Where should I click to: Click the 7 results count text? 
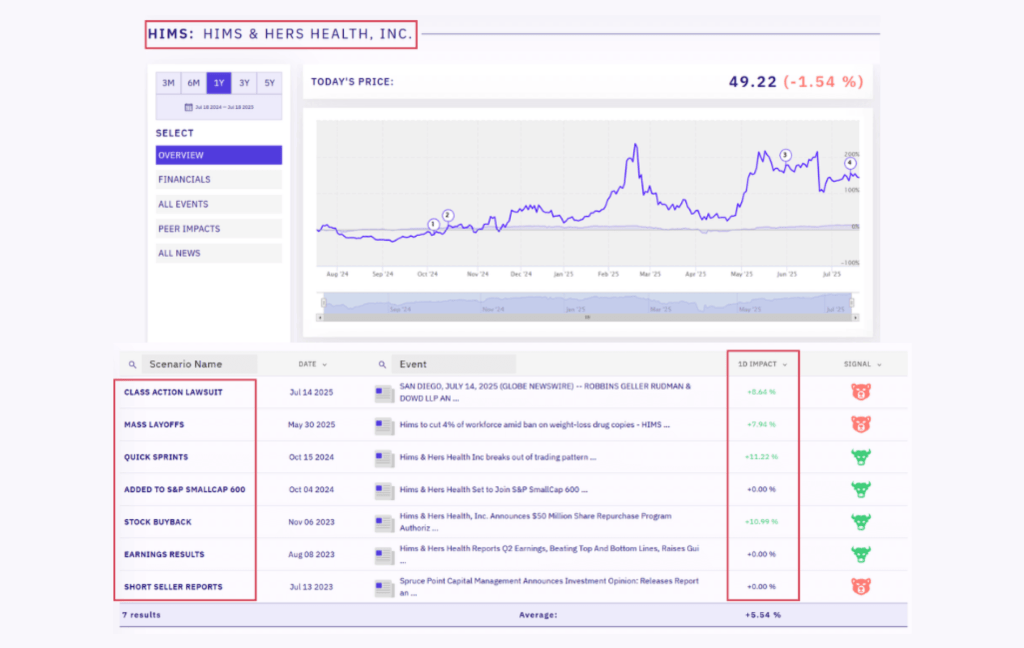coord(141,615)
